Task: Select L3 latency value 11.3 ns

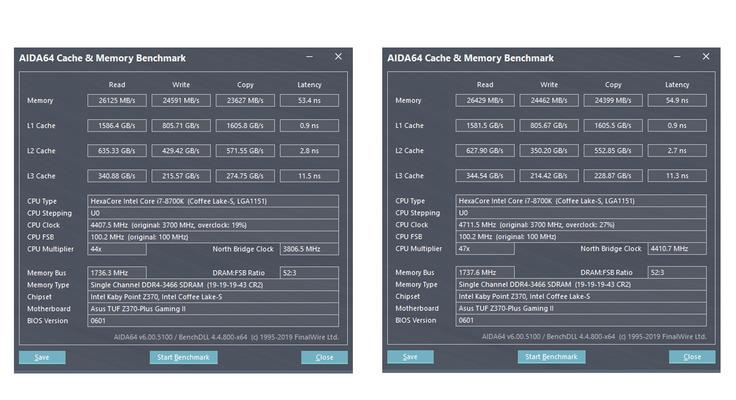Action: tap(677, 176)
